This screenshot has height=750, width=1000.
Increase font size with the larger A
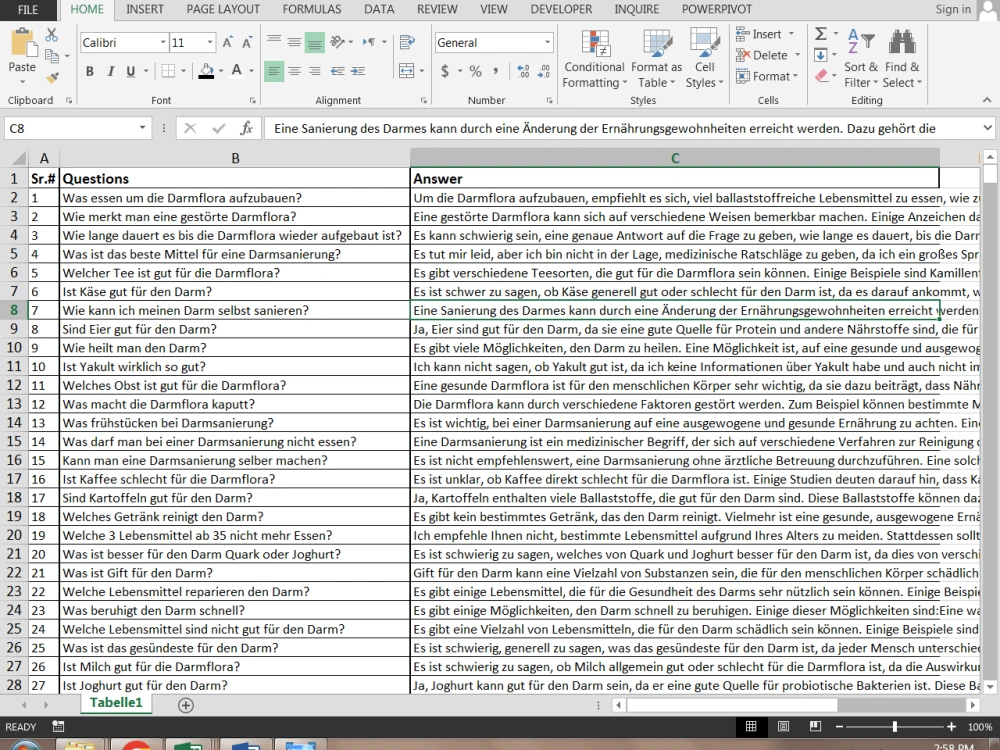227,43
